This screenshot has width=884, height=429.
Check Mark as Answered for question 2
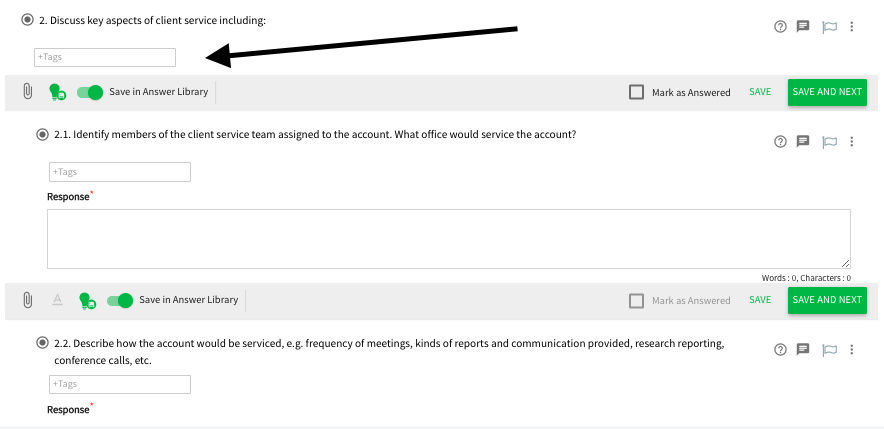(637, 92)
